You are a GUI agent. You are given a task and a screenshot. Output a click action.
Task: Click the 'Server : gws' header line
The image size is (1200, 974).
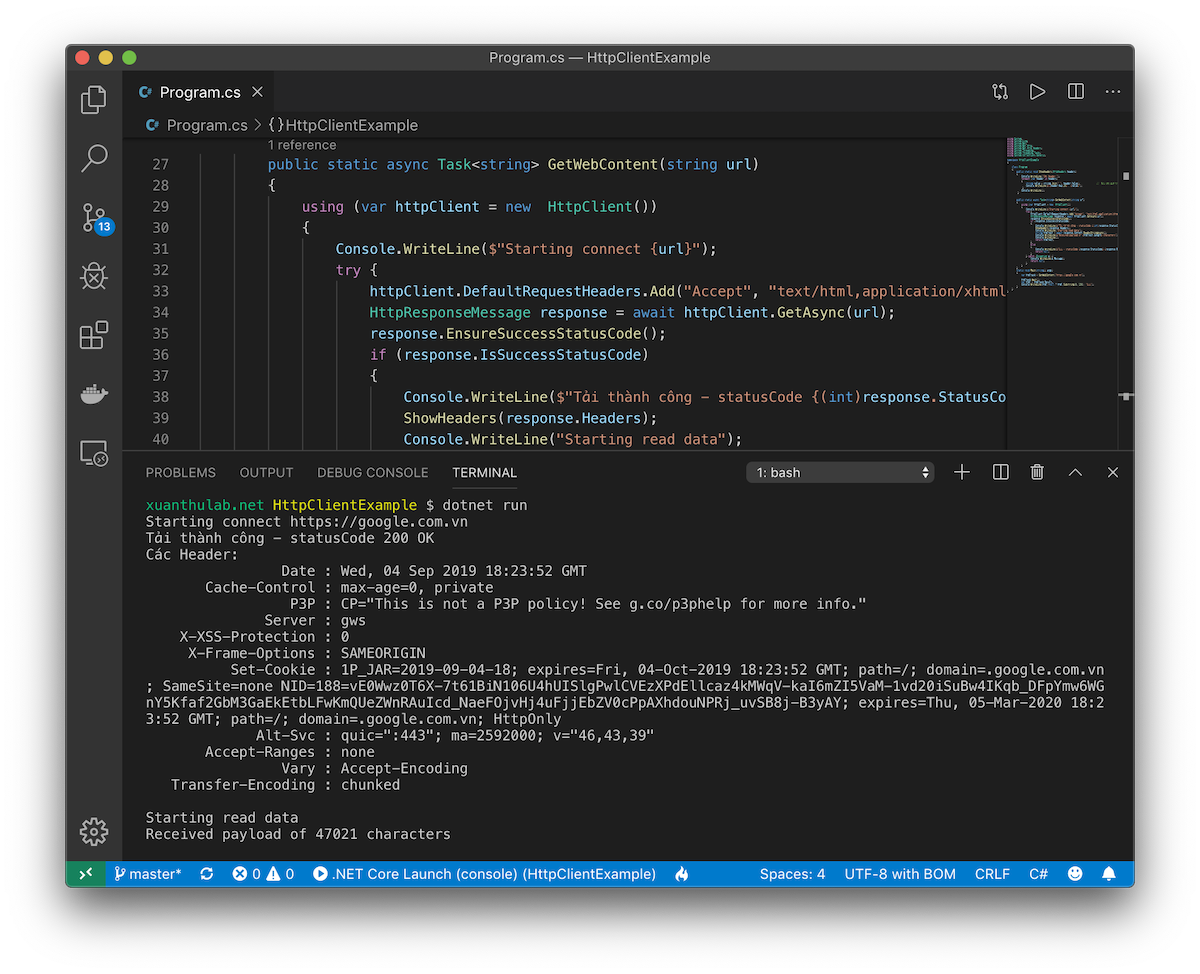coord(315,620)
